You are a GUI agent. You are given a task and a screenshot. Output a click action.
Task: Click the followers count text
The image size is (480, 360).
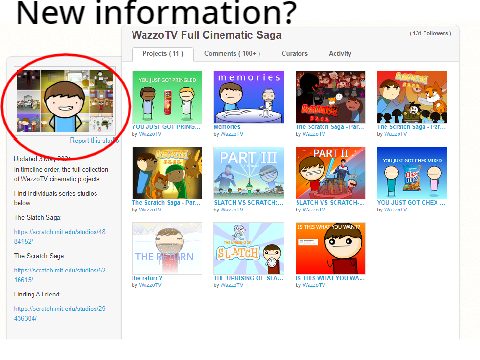coord(430,33)
